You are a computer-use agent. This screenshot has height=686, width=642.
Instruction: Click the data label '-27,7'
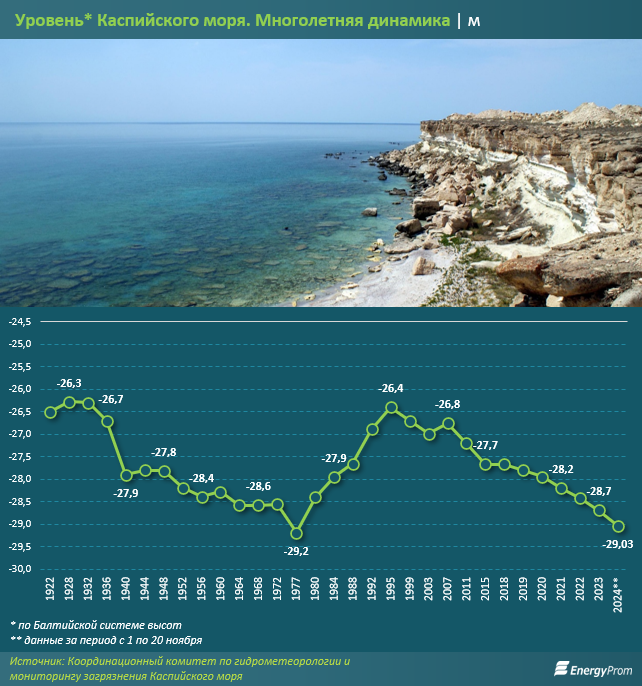pyautogui.click(x=485, y=445)
